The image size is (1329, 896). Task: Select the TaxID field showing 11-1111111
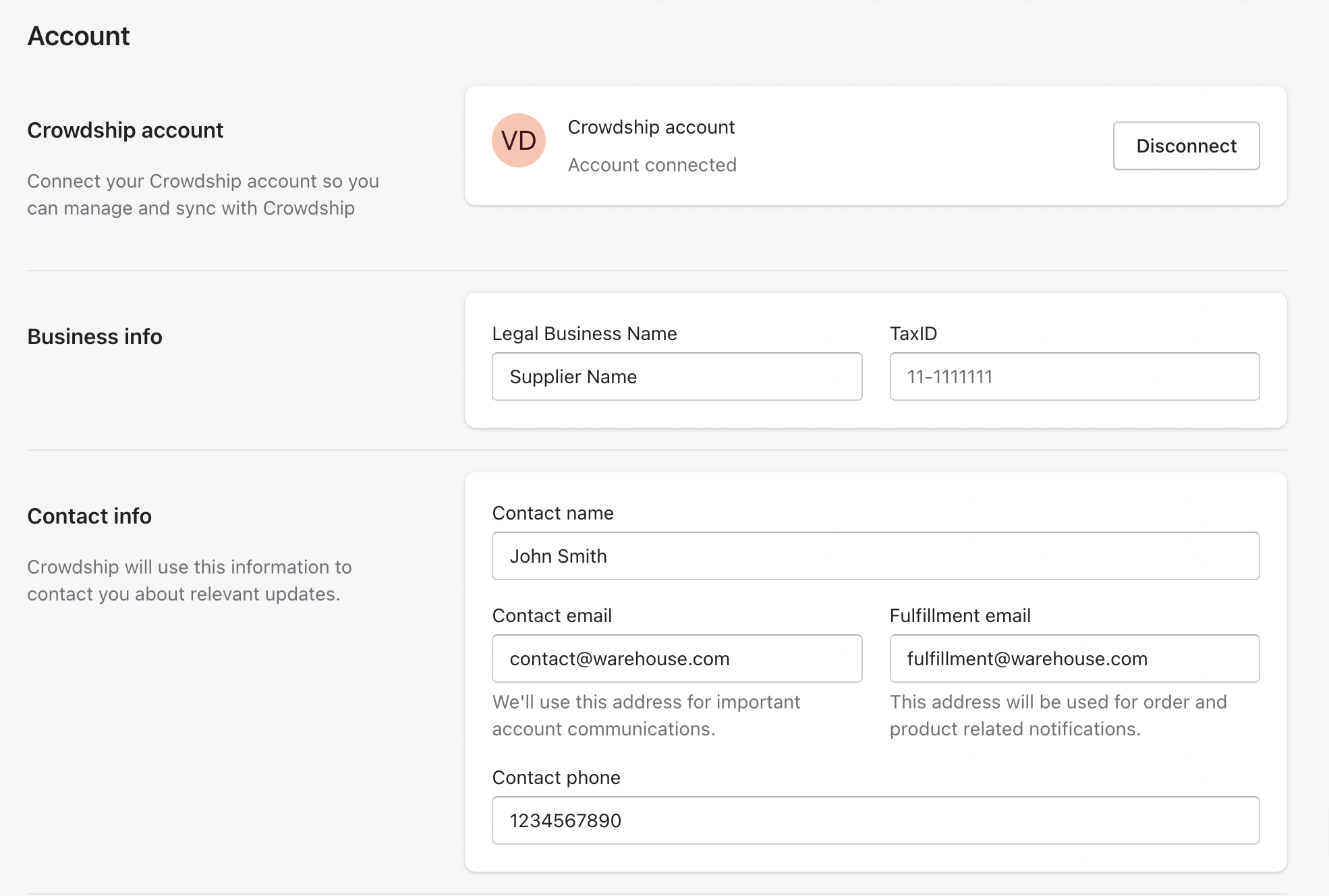[x=1073, y=376]
